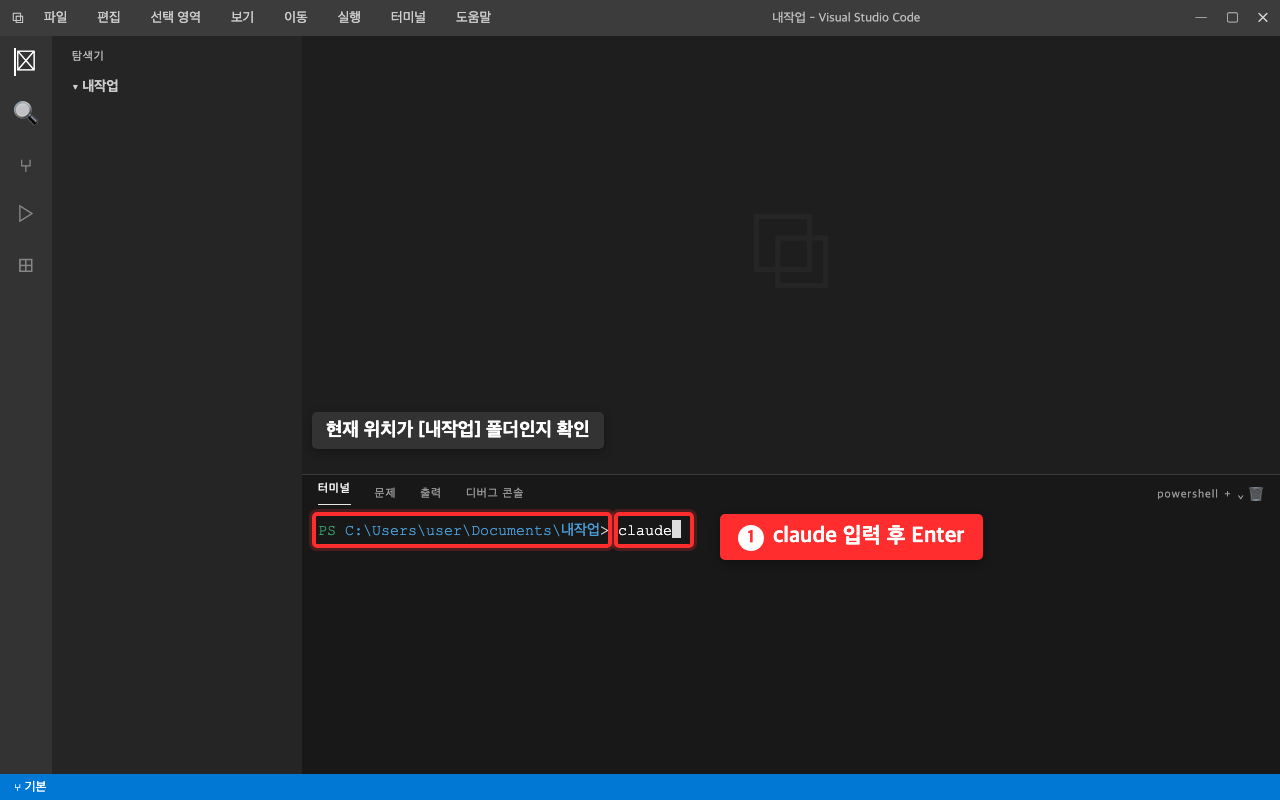This screenshot has width=1280, height=800.
Task: Switch to the 디버그 콘솔 panel tab
Action: (x=494, y=493)
